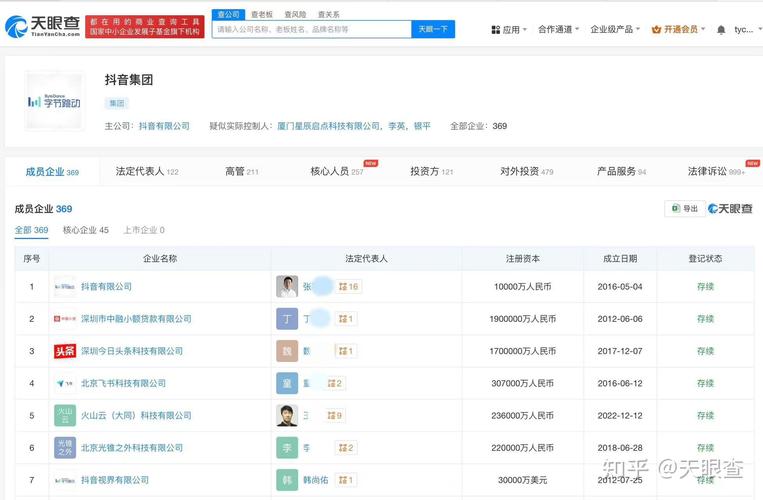Open main company link 抖音有限公司 in header
Image resolution: width=763 pixels, height=500 pixels.
coord(164,126)
